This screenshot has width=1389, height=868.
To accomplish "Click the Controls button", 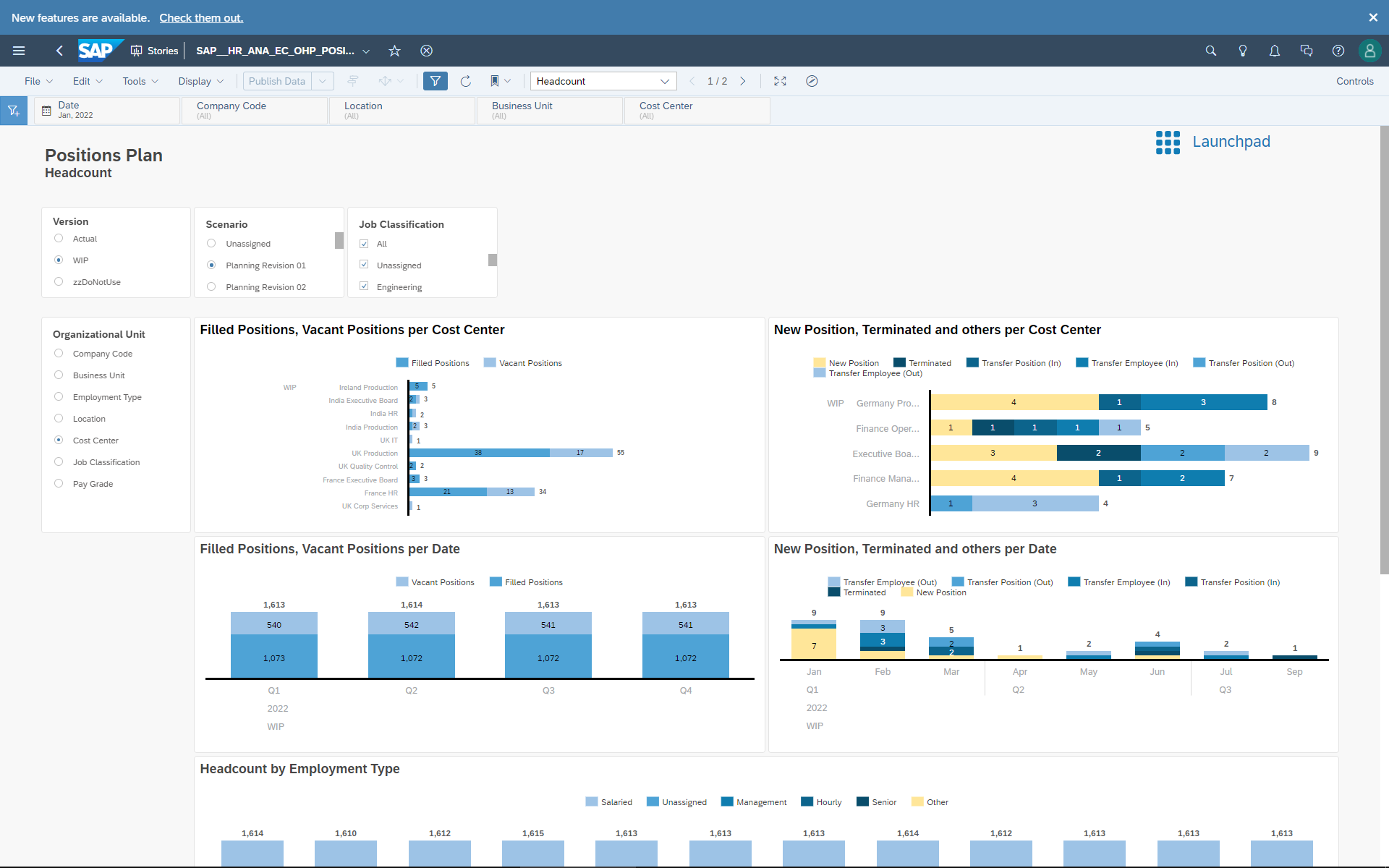I will coord(1354,81).
